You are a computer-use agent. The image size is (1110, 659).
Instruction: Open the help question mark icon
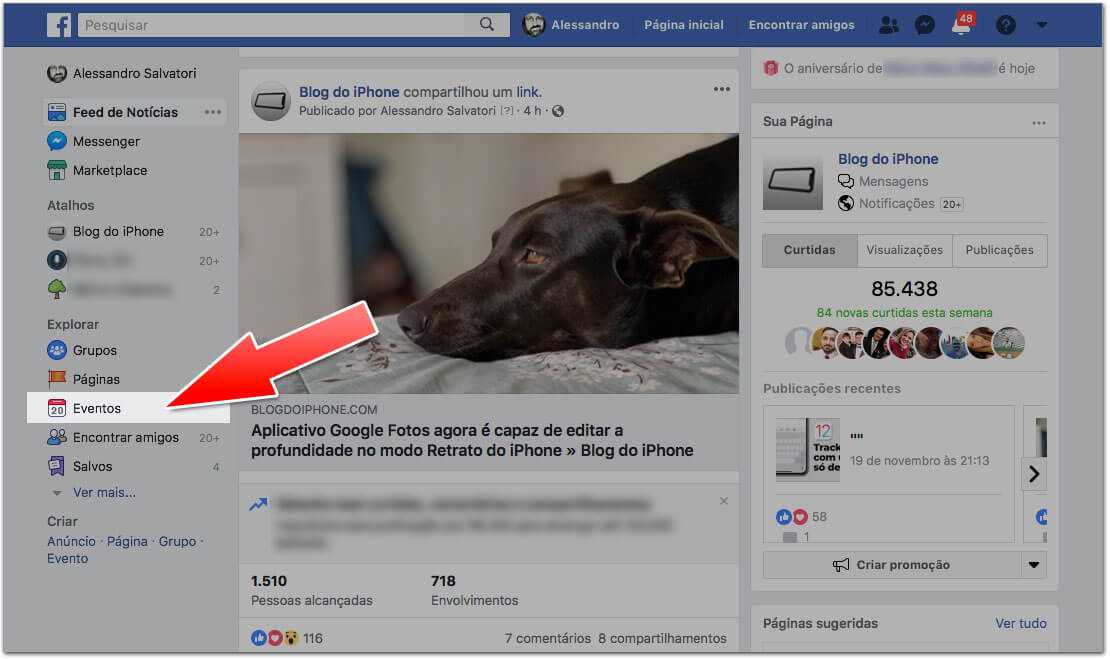pos(1005,25)
